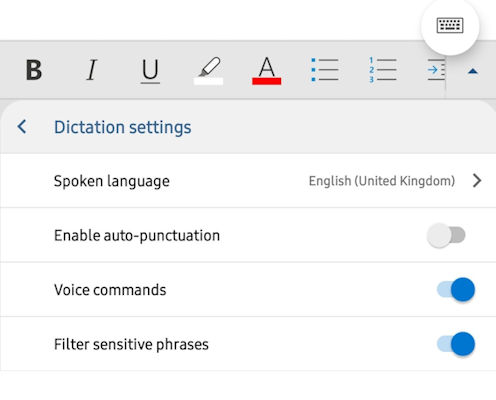Insert a numbered list
This screenshot has height=400, width=496.
click(x=383, y=70)
